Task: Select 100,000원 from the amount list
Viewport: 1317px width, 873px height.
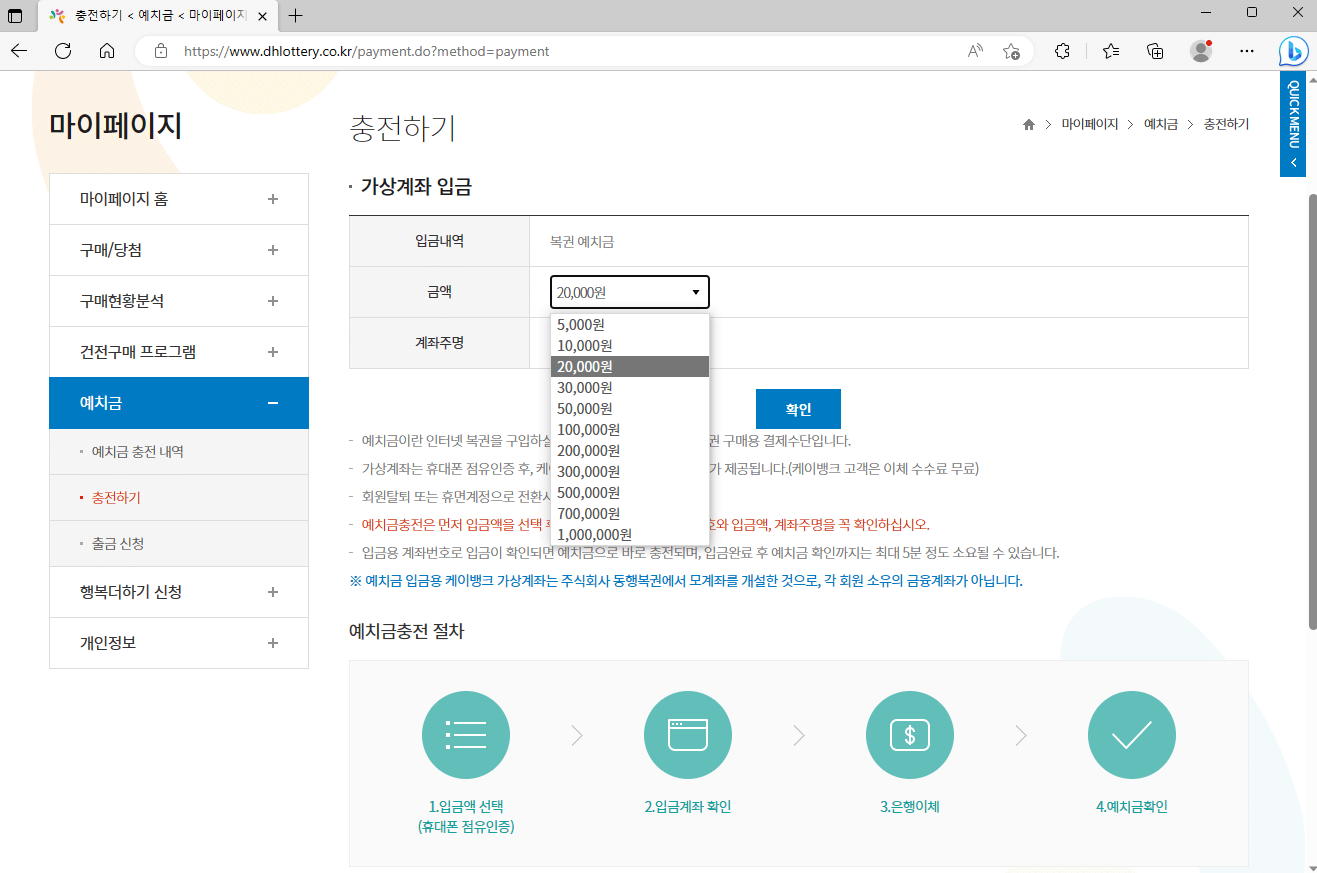Action: click(x=588, y=429)
